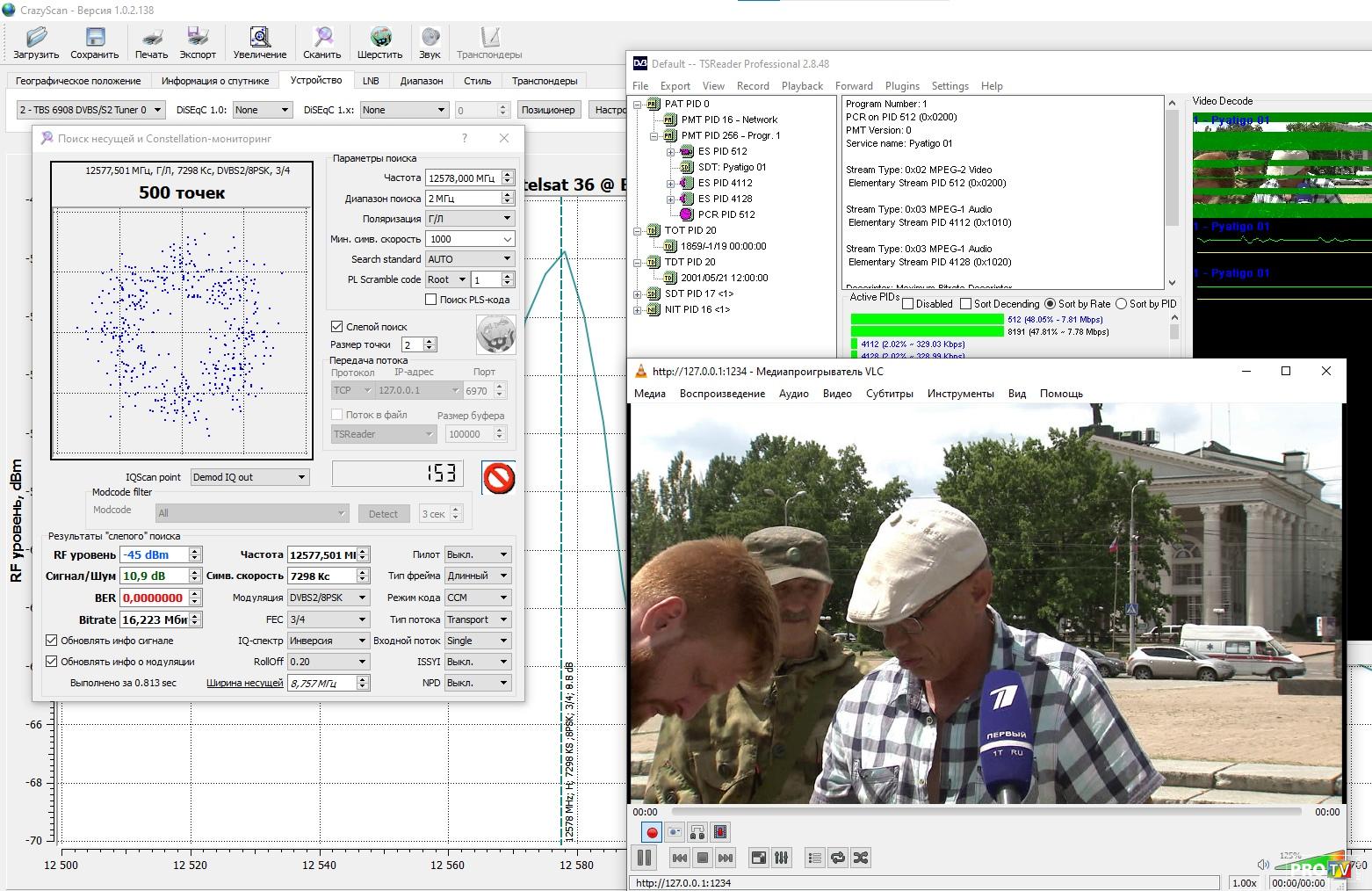This screenshot has height=891, width=1372.
Task: Open the Сканить (Scan) tool
Action: coord(322,41)
